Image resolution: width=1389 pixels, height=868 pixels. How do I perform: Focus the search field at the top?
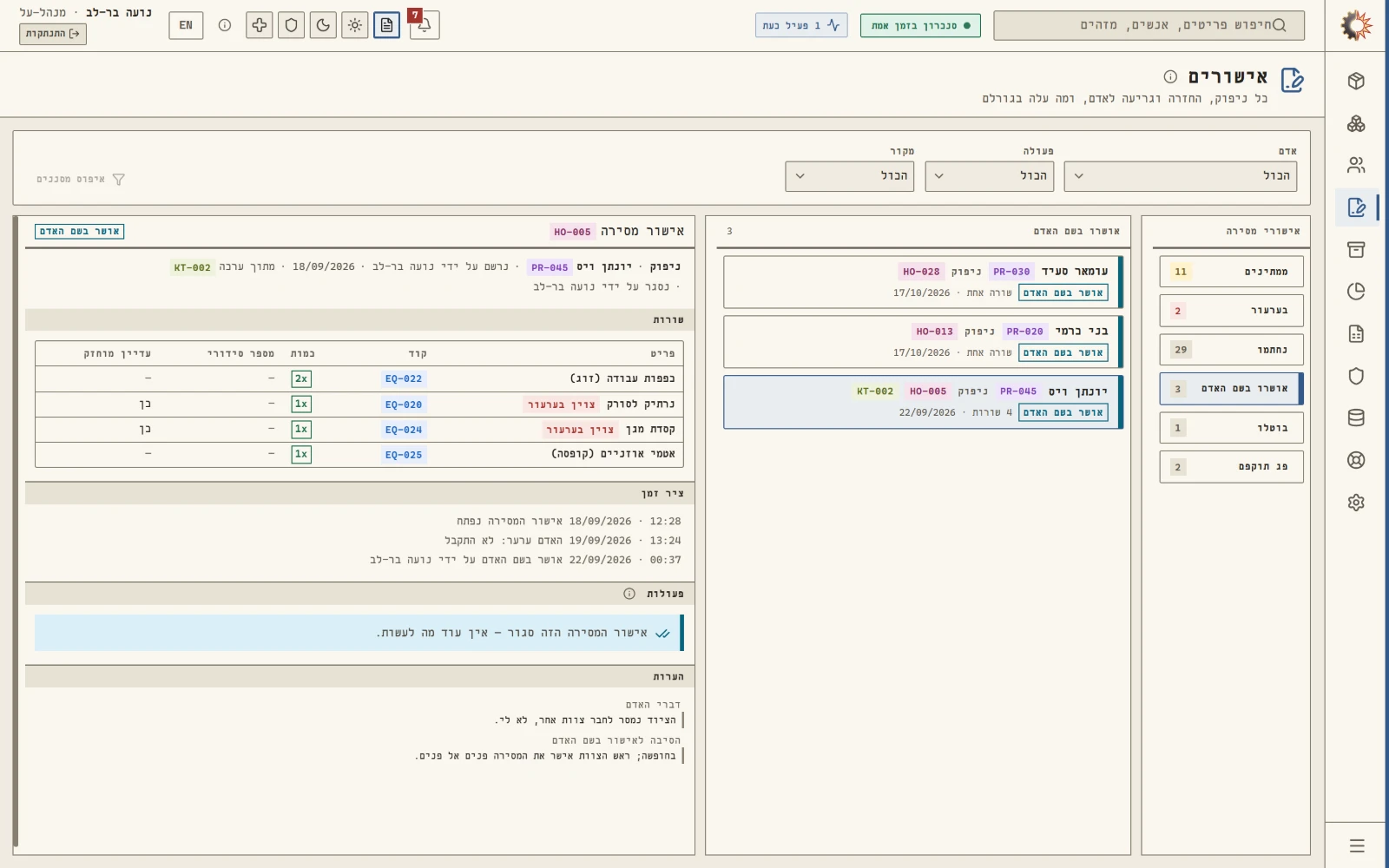(x=1149, y=25)
